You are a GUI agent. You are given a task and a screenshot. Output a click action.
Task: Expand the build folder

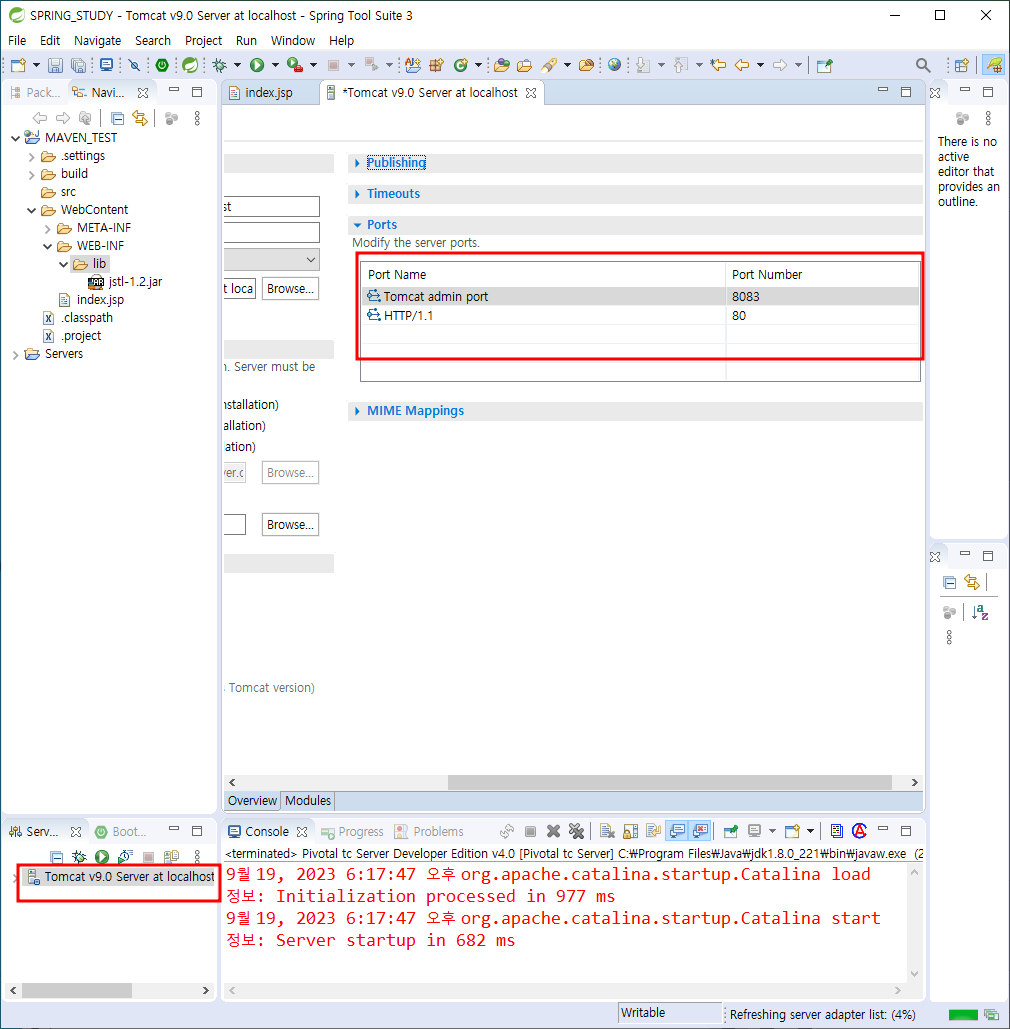[32, 174]
